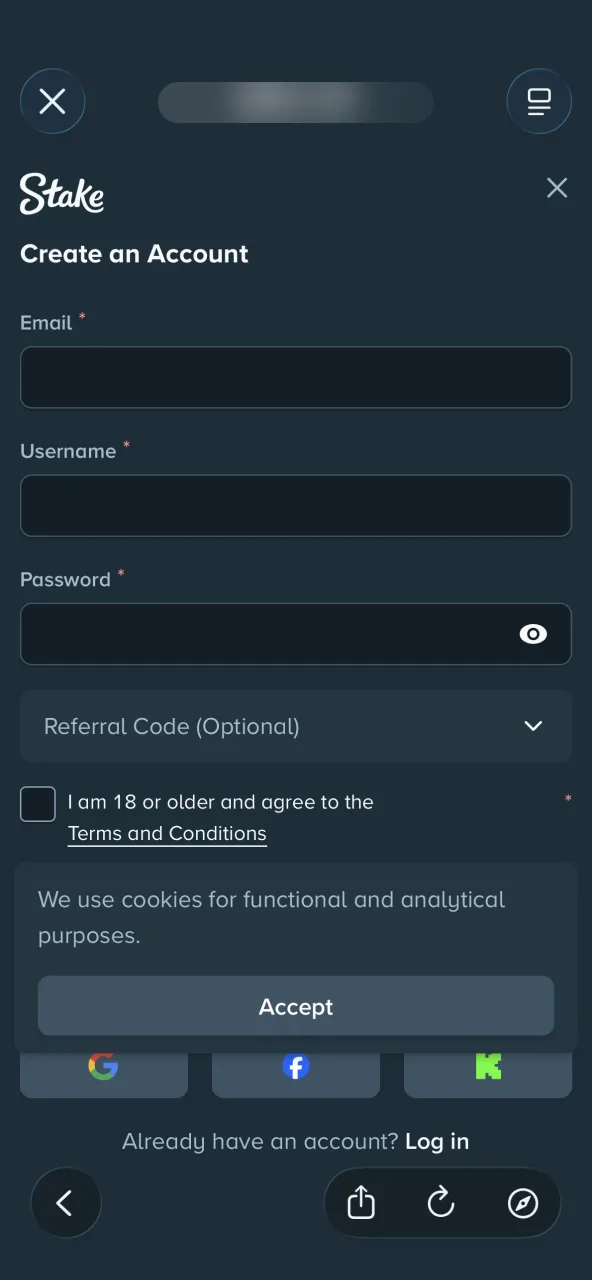The height and width of the screenshot is (1280, 592).
Task: Select the Username input field
Action: 296,505
